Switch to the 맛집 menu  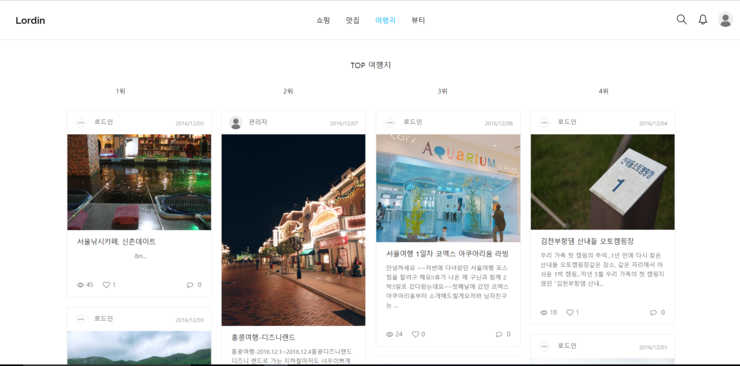tap(353, 20)
